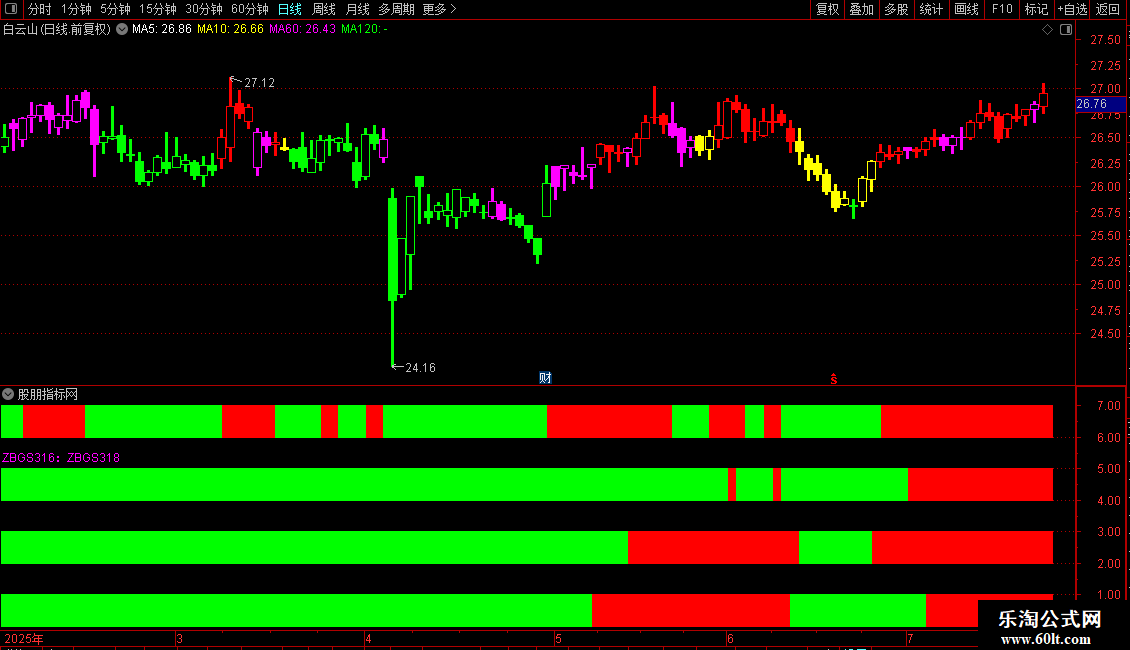Expand the 股朋指标网 indicator dropdown
1130x650 pixels.
click(8, 394)
